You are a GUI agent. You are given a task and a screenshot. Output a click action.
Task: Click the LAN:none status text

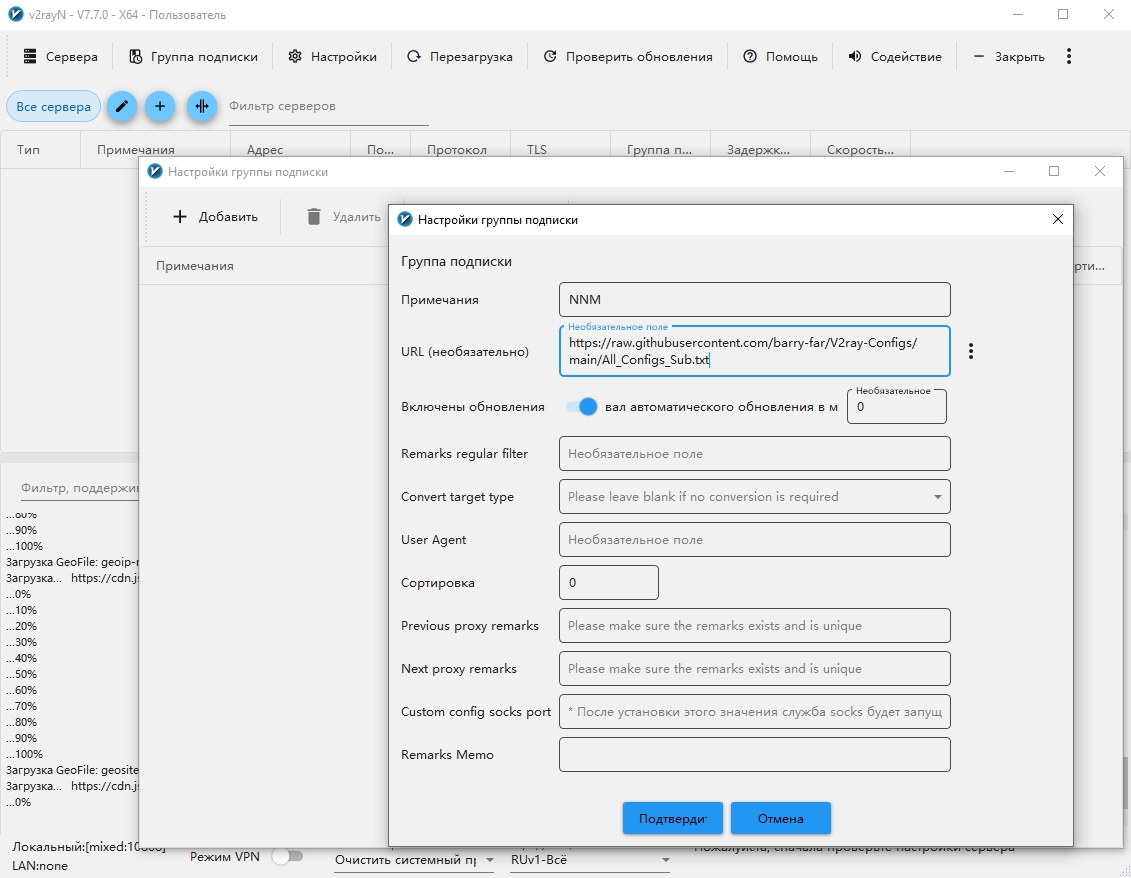point(40,866)
